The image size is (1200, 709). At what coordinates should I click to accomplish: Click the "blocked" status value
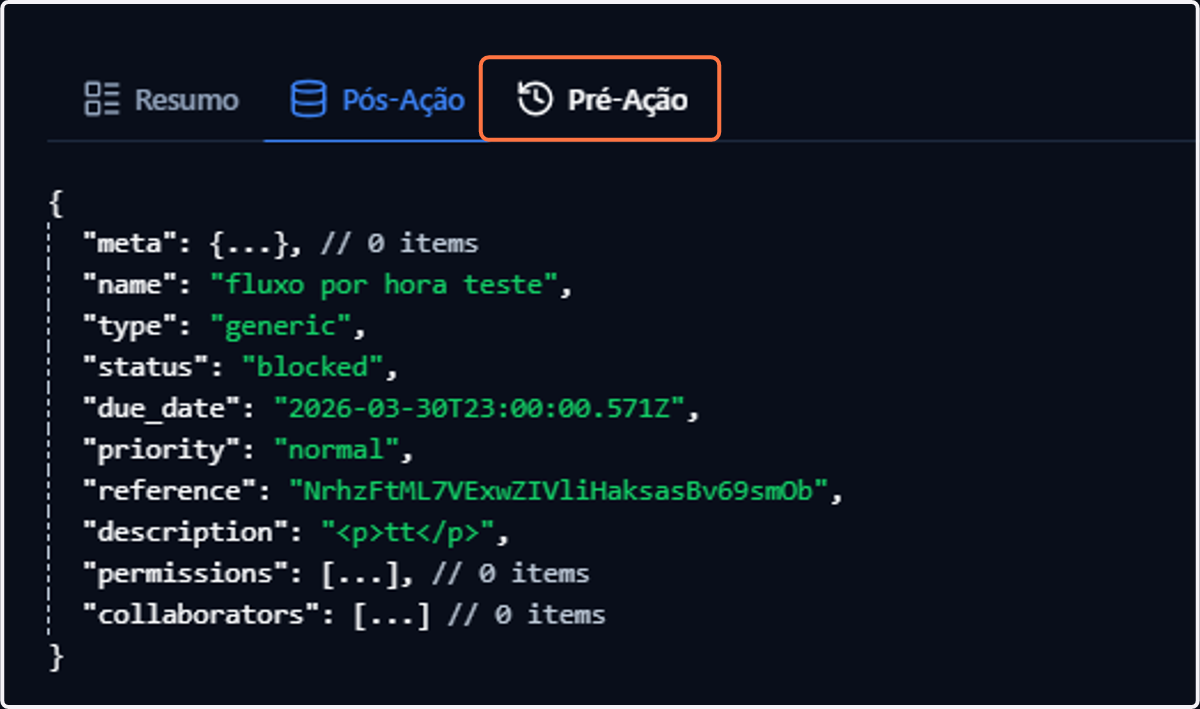pos(313,367)
